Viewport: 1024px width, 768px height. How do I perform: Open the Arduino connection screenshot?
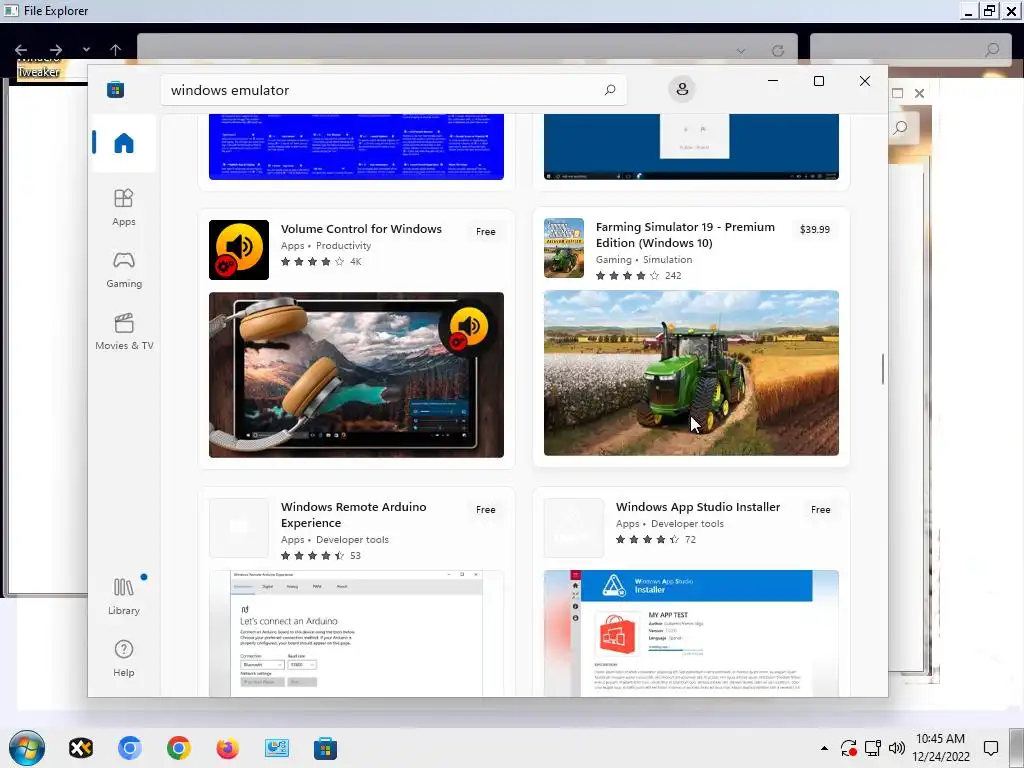click(x=357, y=633)
